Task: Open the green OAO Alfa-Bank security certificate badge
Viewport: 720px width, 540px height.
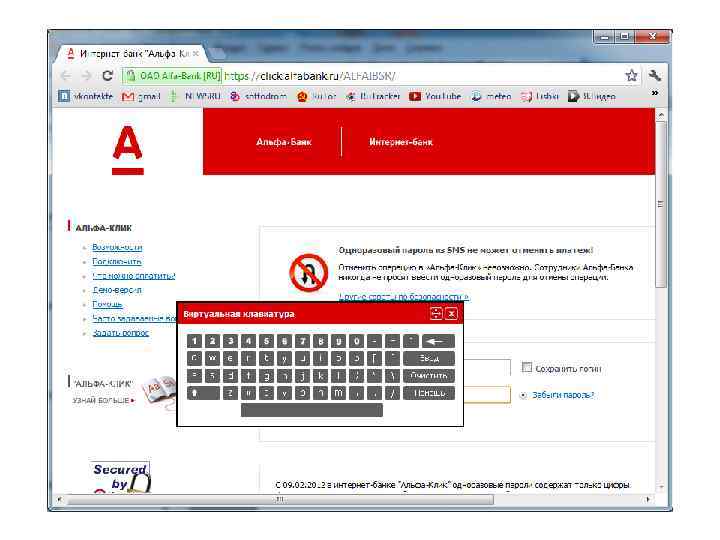Action: pos(173,76)
